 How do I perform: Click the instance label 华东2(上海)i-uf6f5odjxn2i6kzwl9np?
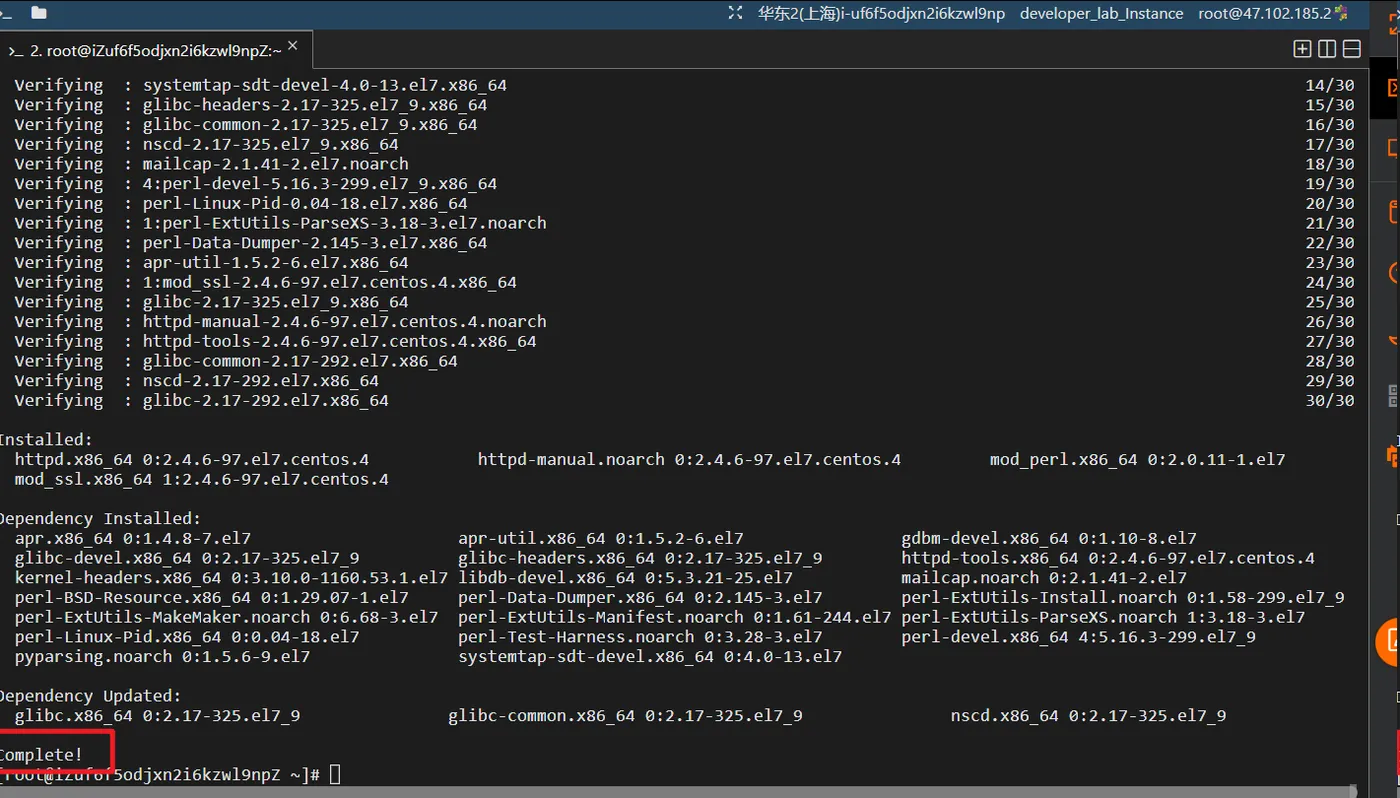(881, 13)
